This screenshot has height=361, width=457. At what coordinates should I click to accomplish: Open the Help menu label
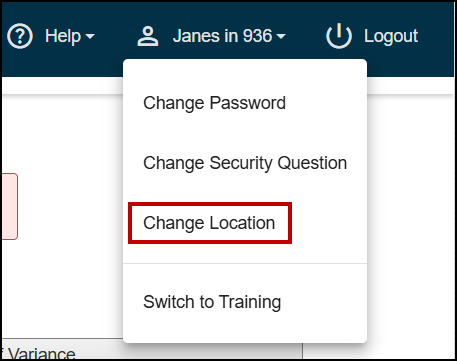(63, 36)
